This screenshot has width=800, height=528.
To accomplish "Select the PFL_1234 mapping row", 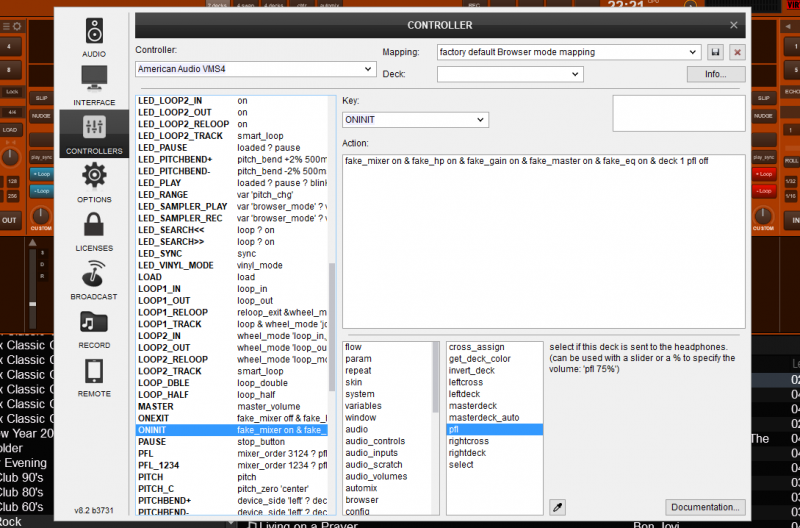I will (x=232, y=465).
